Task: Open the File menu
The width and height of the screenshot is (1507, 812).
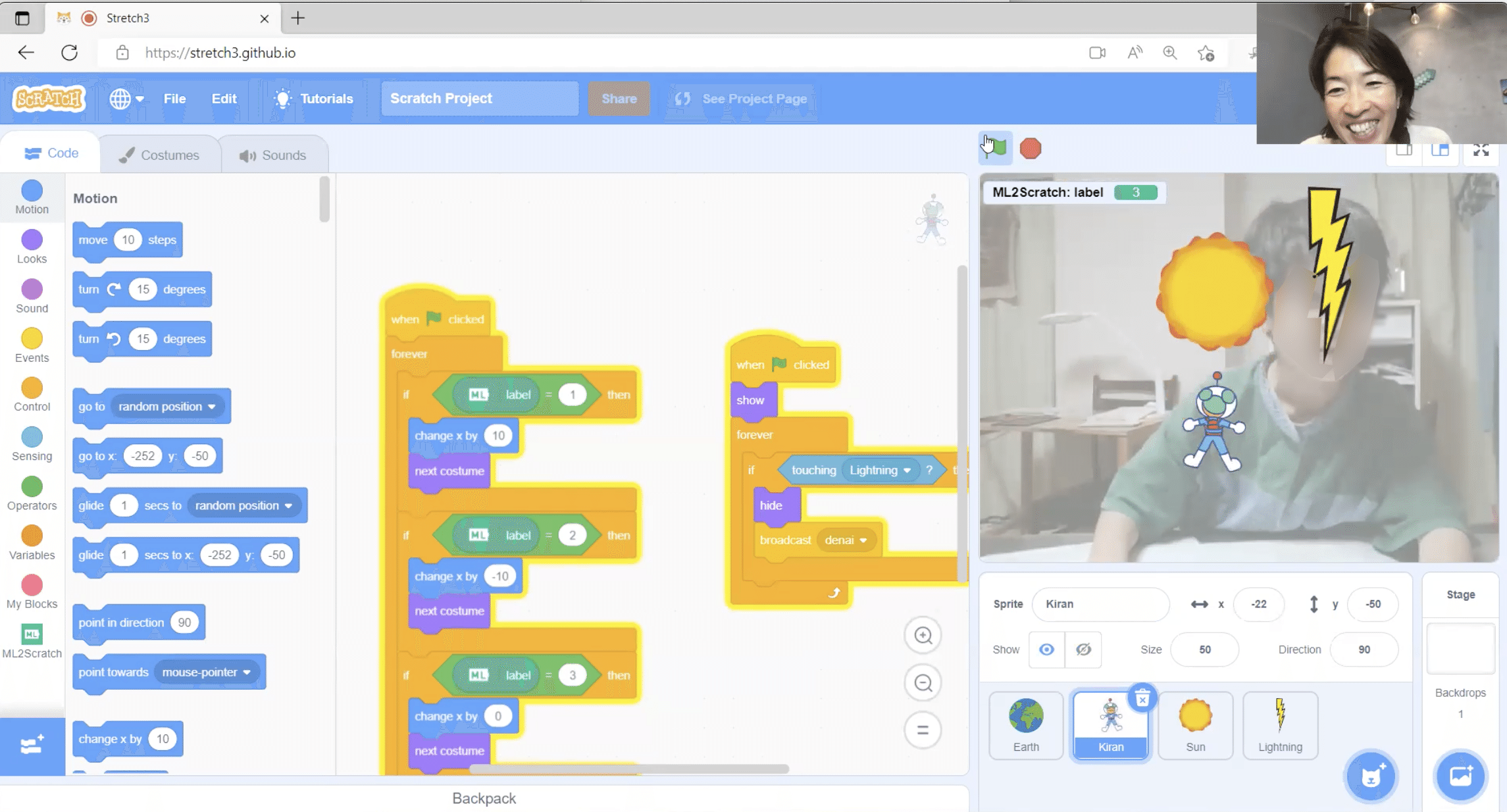Action: coord(174,99)
